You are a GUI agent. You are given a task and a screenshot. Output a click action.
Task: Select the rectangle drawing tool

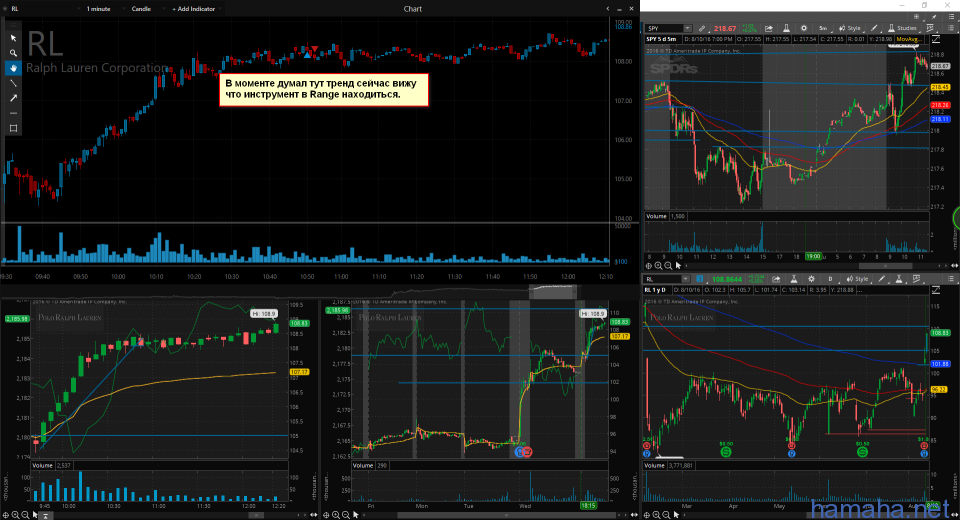[x=13, y=128]
